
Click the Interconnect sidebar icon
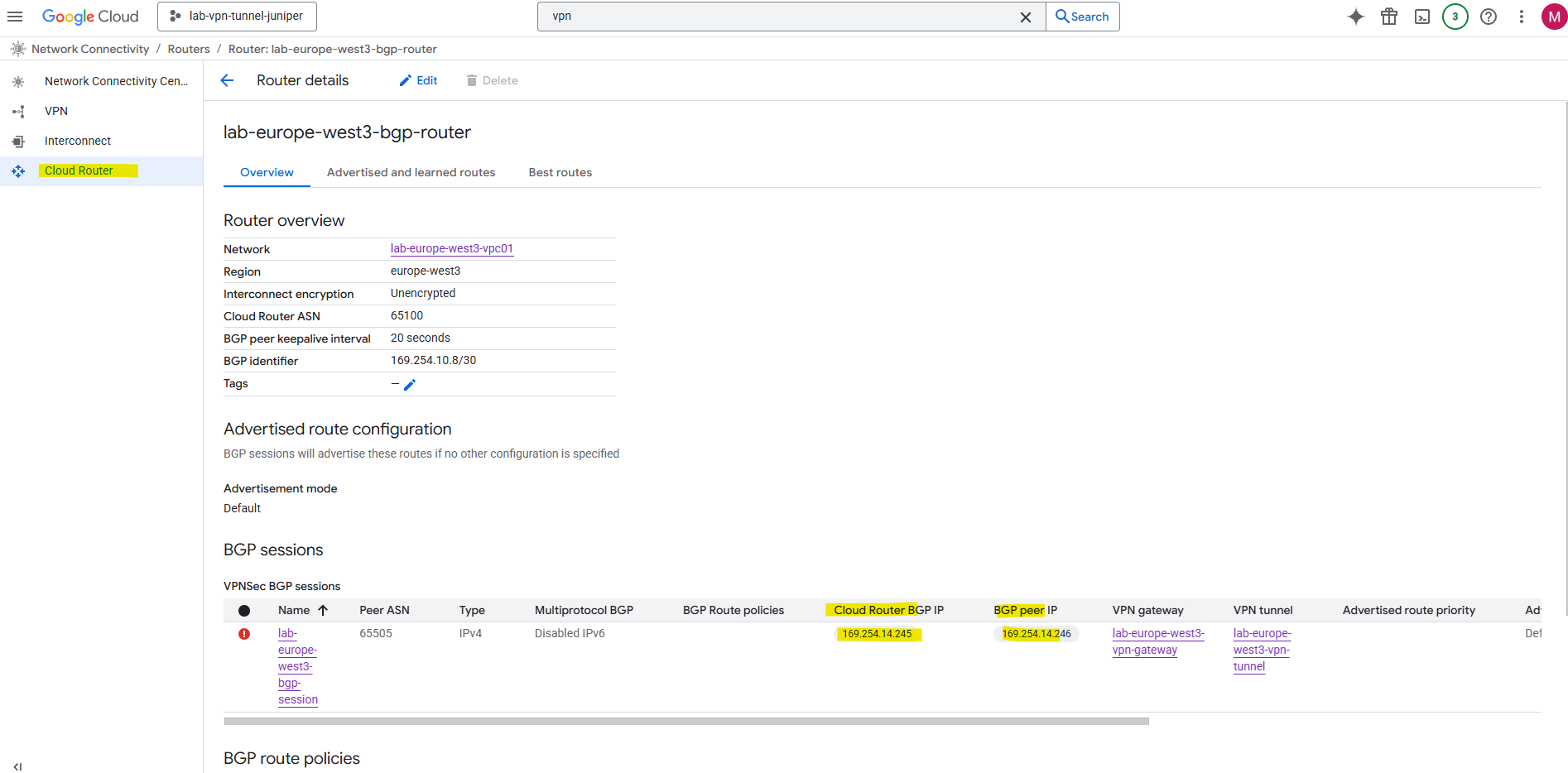[18, 142]
